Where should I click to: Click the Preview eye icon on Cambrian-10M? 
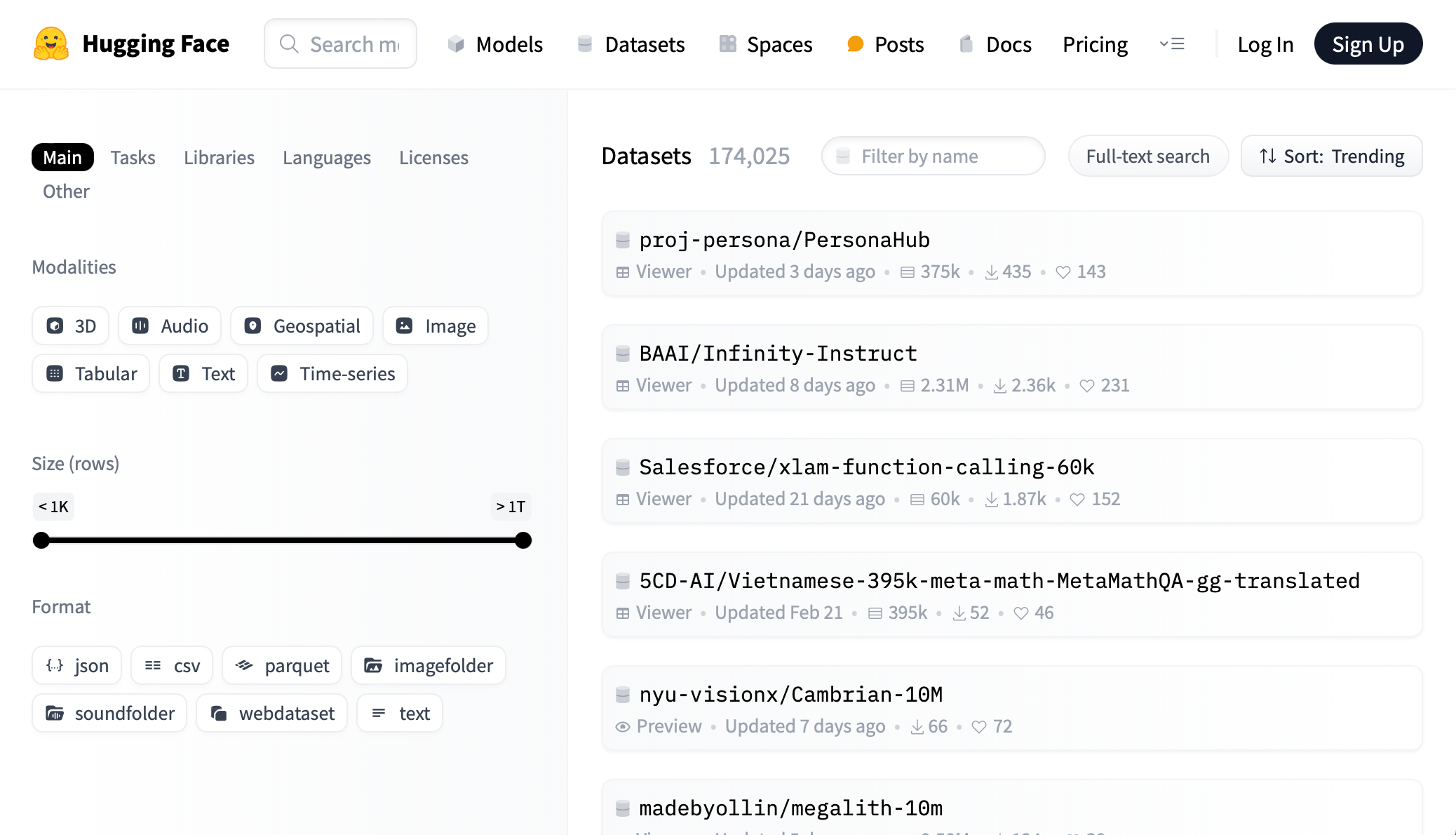pyautogui.click(x=622, y=727)
